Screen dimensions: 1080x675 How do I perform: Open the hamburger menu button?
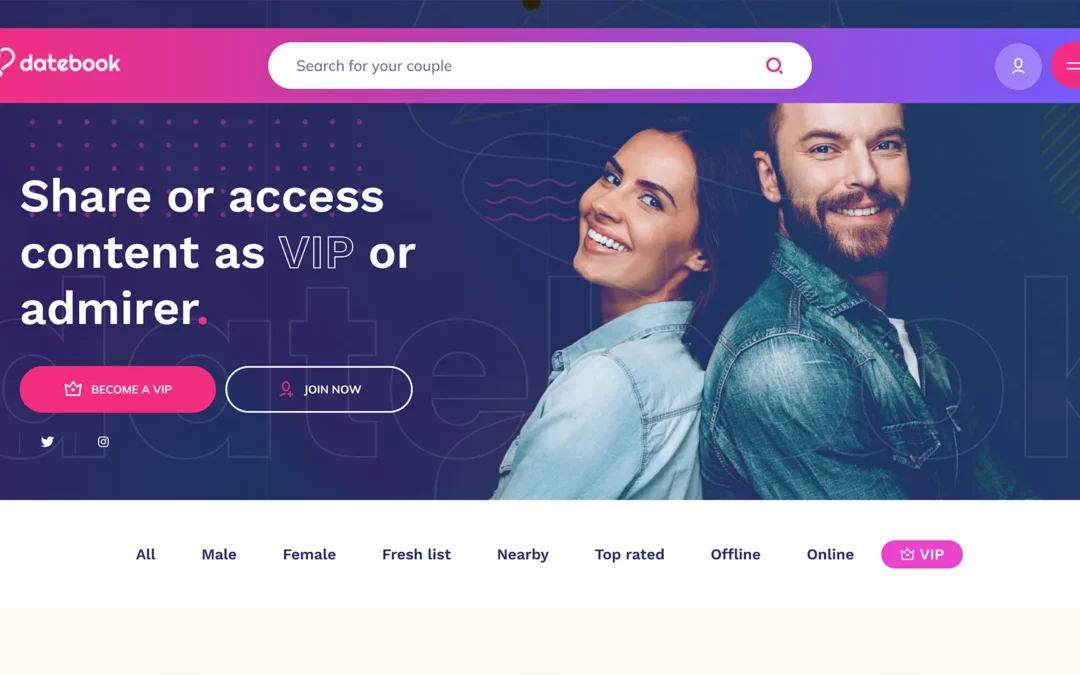pyautogui.click(x=1068, y=65)
